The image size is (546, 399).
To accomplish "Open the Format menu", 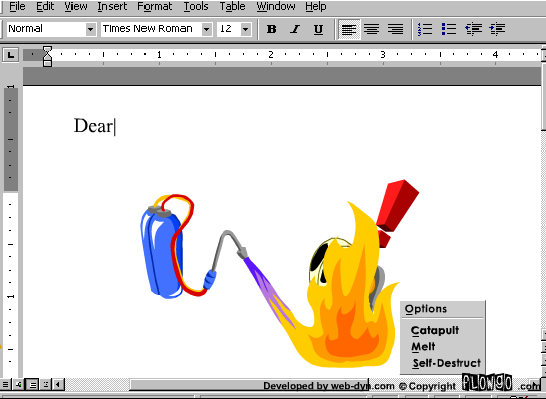I will (154, 6).
